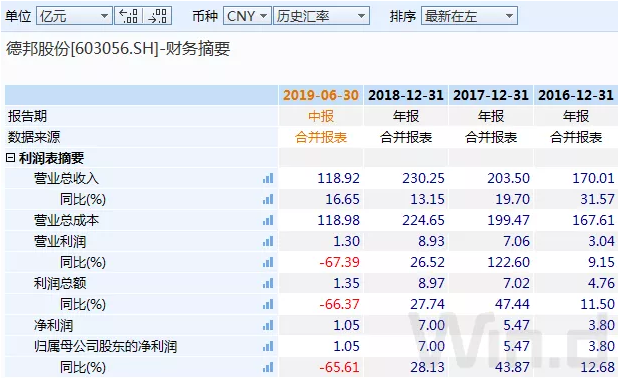619x378 pixels.
Task: Open the 历史汇率 dropdown
Action: [x=321, y=16]
